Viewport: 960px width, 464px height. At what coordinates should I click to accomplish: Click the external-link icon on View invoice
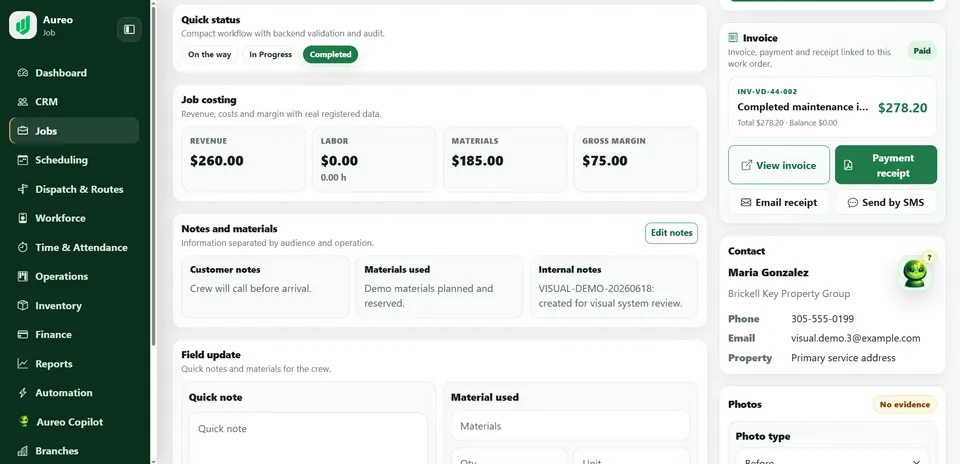746,165
